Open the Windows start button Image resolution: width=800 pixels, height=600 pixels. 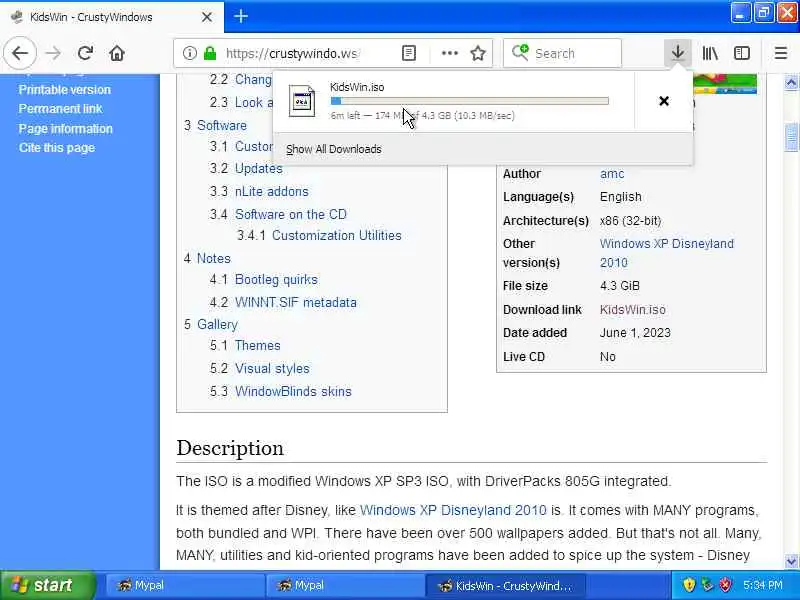point(48,585)
